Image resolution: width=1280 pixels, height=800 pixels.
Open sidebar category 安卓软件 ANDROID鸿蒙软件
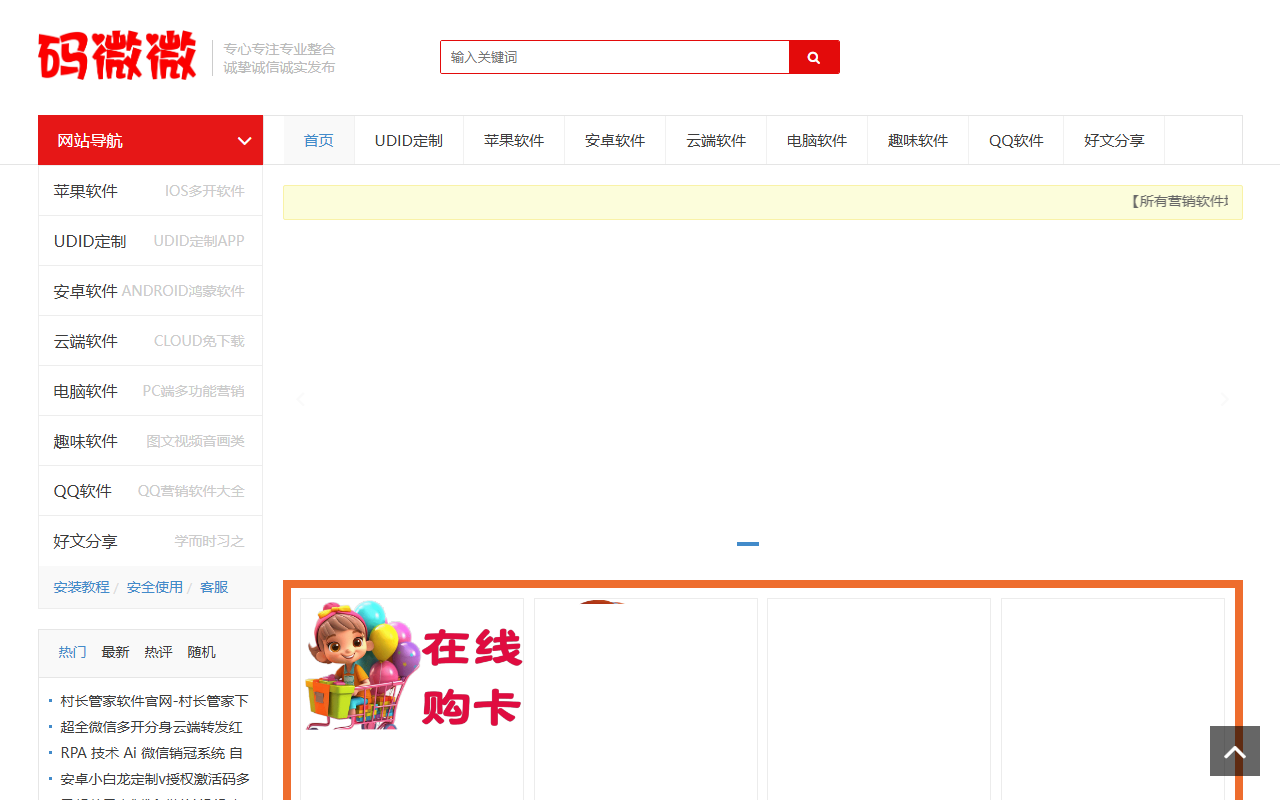click(x=150, y=291)
